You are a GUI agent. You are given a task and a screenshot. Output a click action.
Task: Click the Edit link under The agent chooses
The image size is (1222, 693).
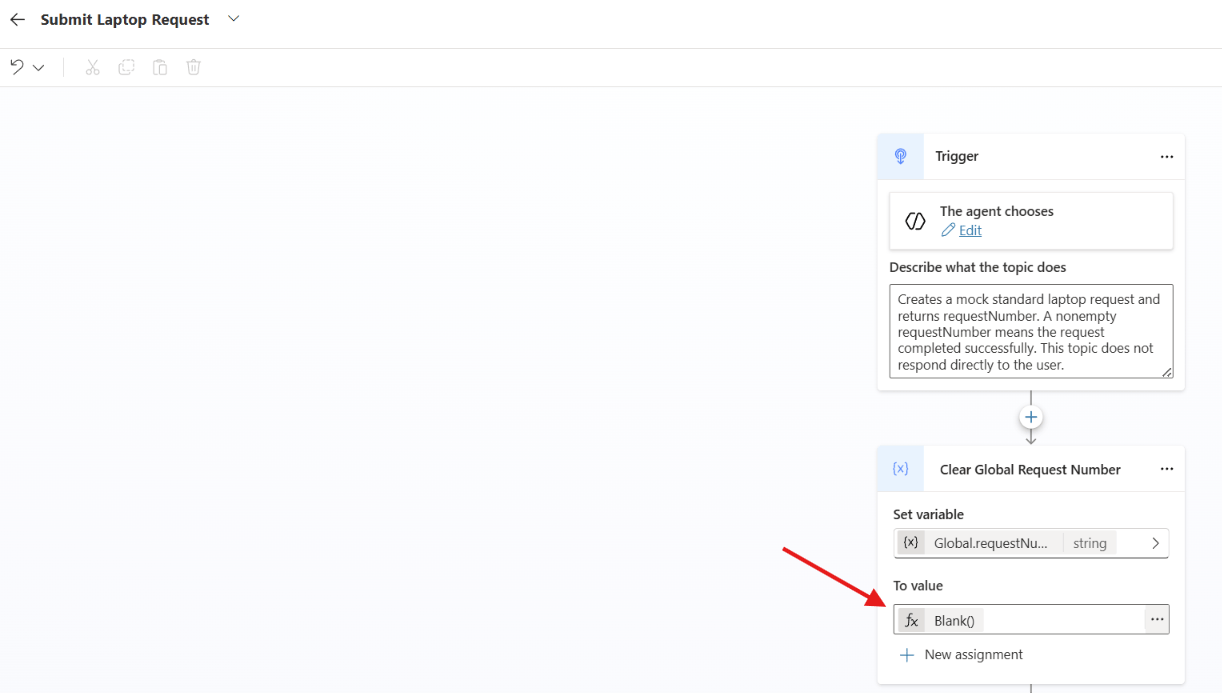[970, 230]
